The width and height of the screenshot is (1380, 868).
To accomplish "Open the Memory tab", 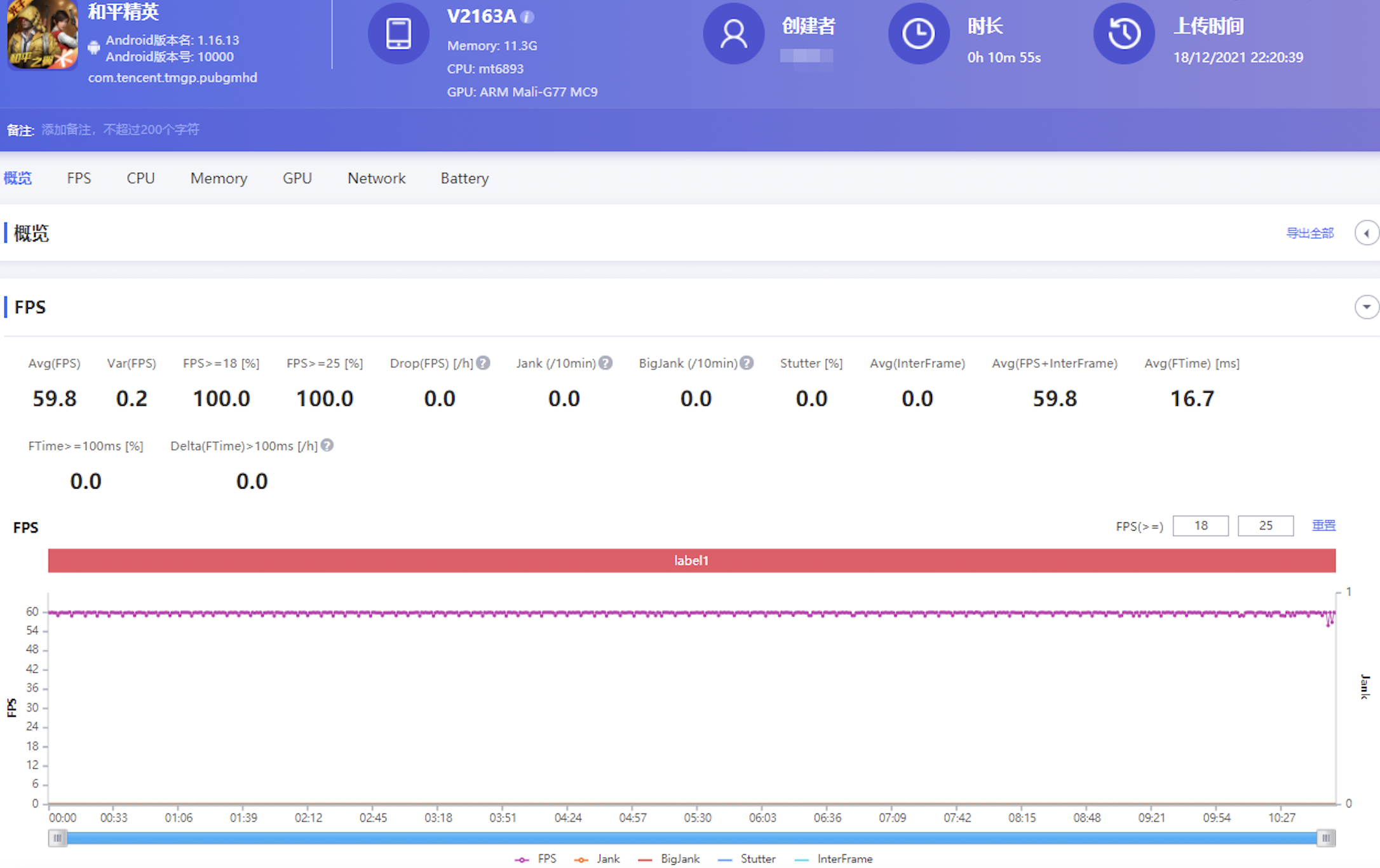I will (x=219, y=178).
